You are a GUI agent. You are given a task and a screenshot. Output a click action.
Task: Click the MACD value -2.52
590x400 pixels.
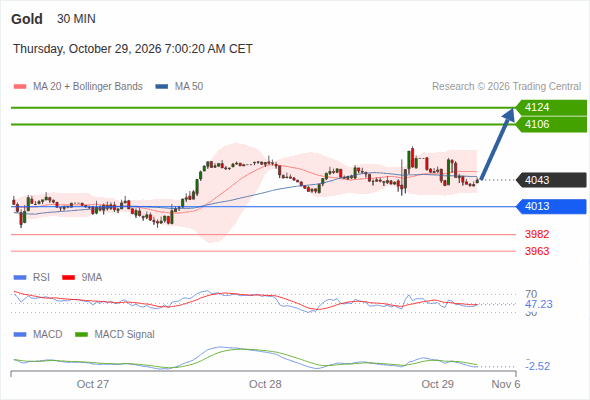(538, 366)
